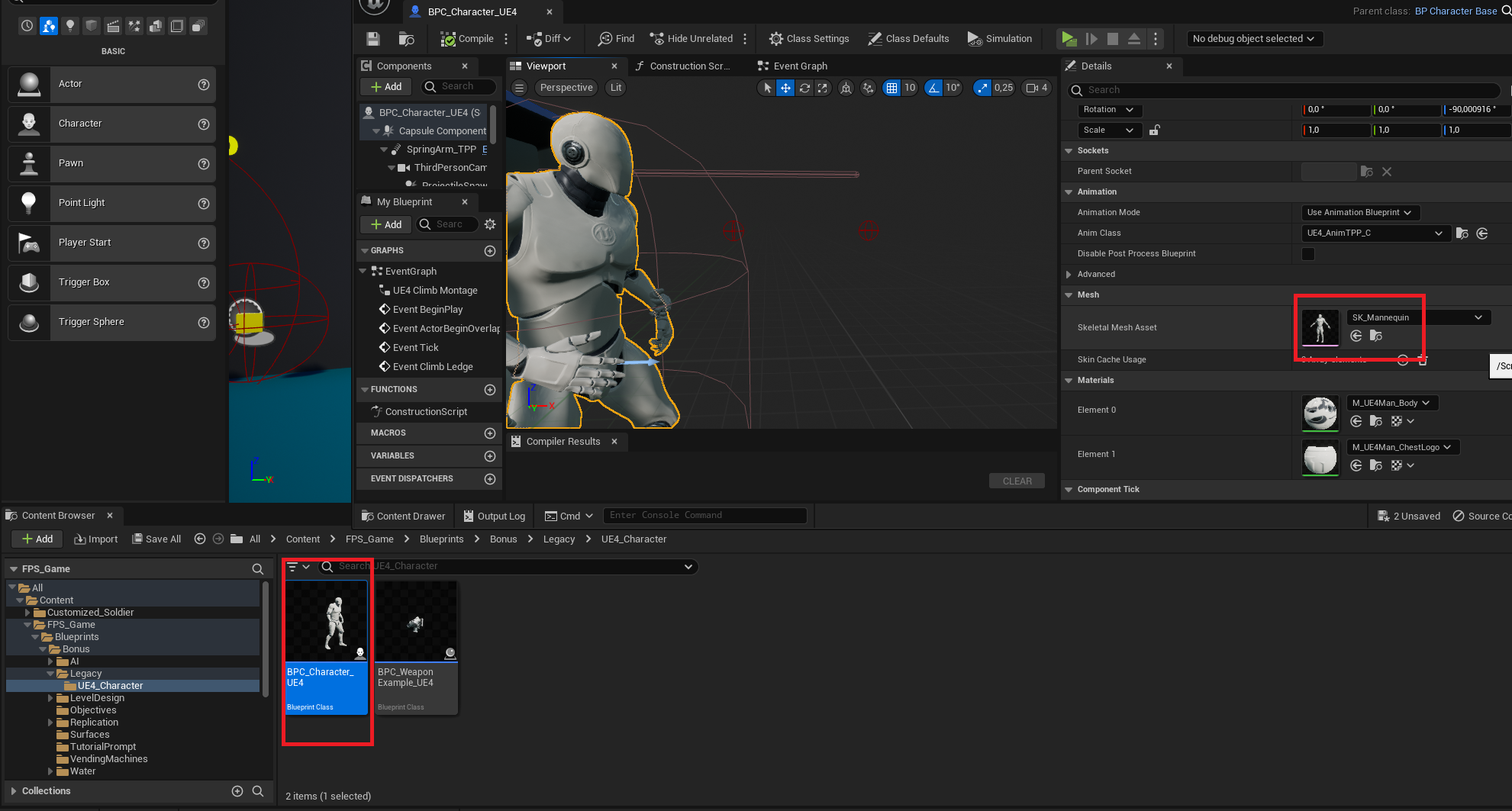Select the LevelDesign folder in tree
Image resolution: width=1512 pixels, height=811 pixels.
point(97,698)
